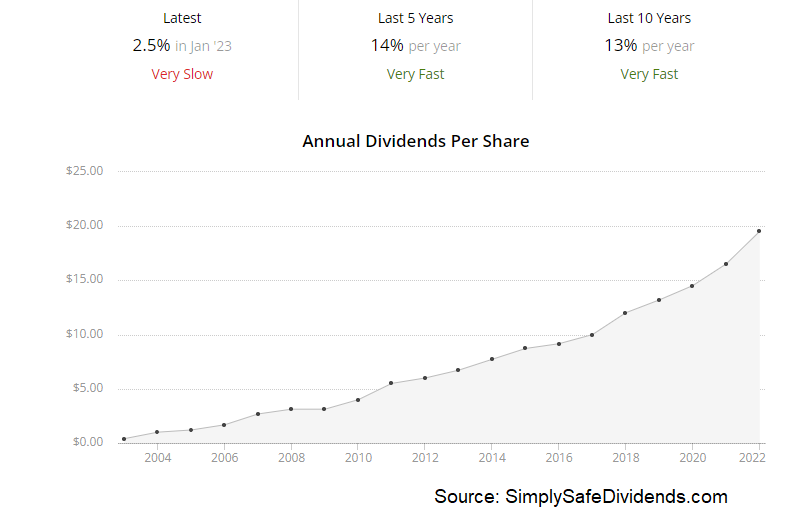Click the 2020 x-axis label
Viewport: 786px width, 525px height.
pyautogui.click(x=693, y=457)
